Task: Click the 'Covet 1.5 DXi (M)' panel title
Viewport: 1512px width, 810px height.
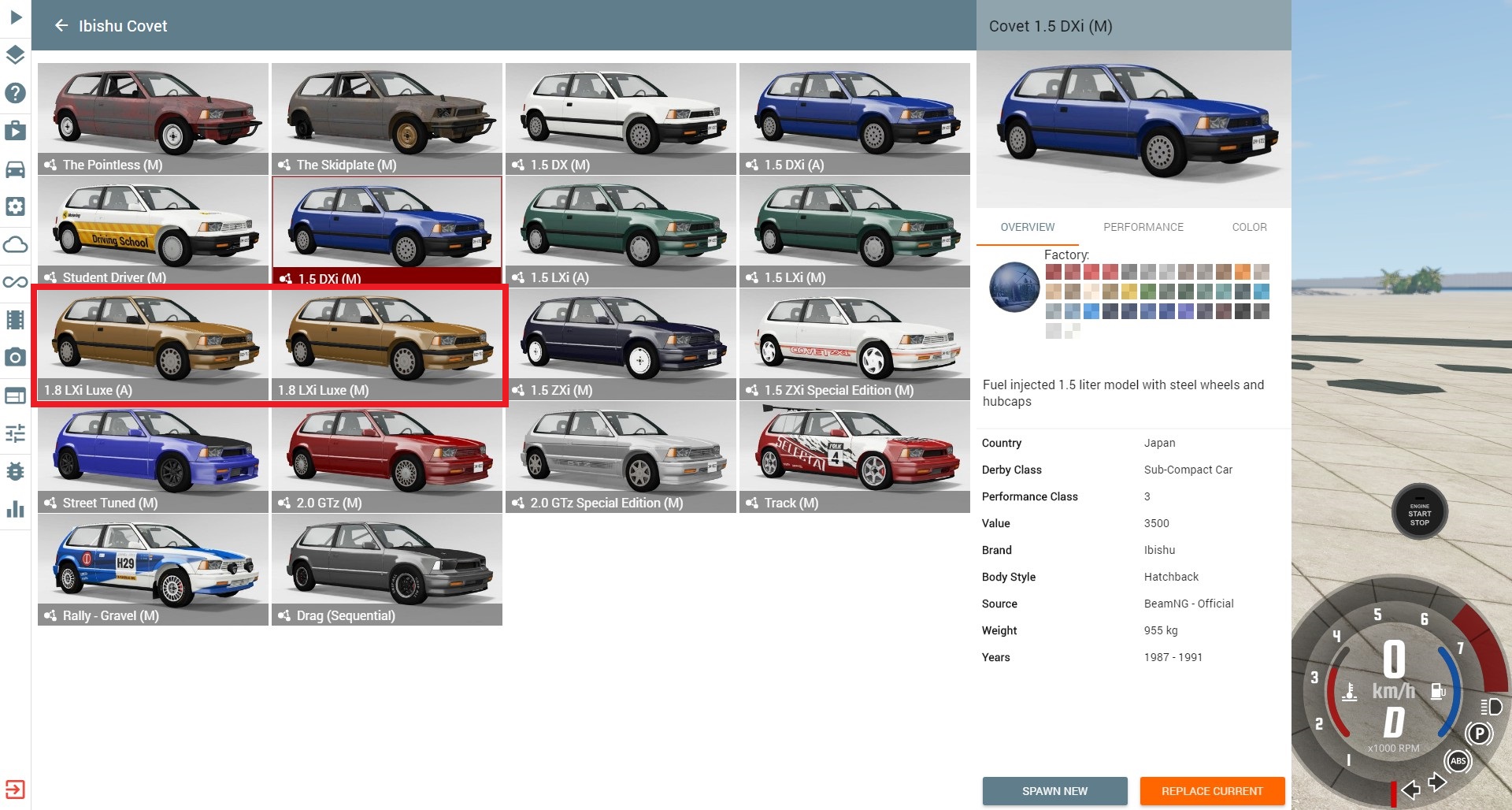Action: tap(1051, 26)
